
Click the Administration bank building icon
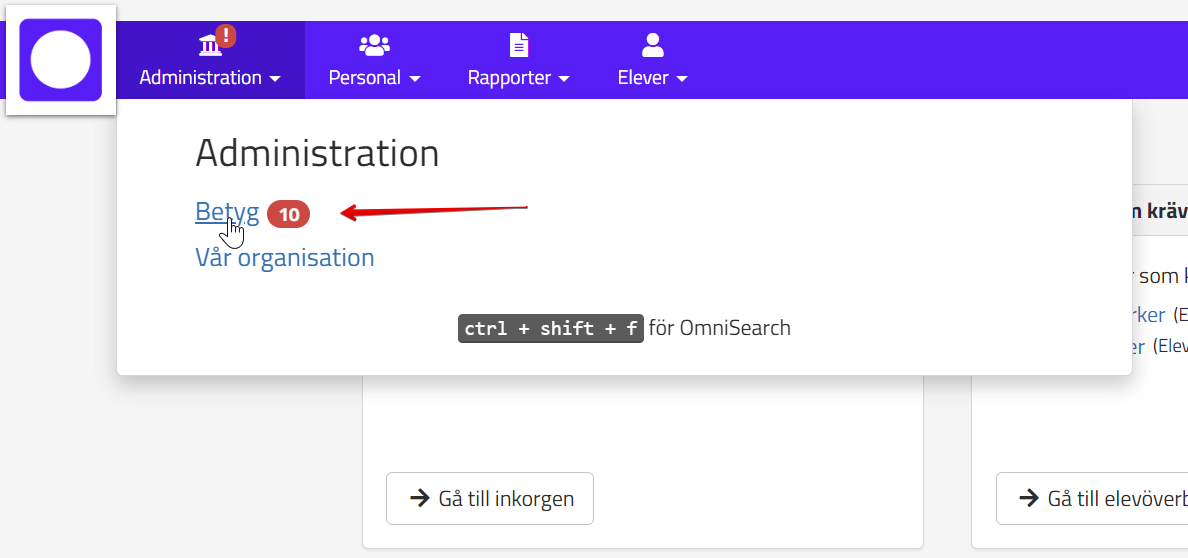coord(210,46)
